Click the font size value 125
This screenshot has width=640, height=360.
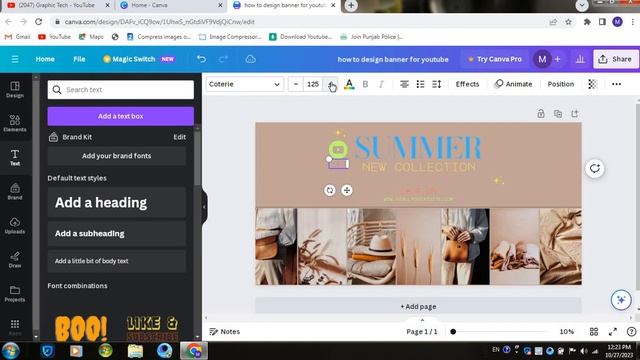[x=313, y=84]
